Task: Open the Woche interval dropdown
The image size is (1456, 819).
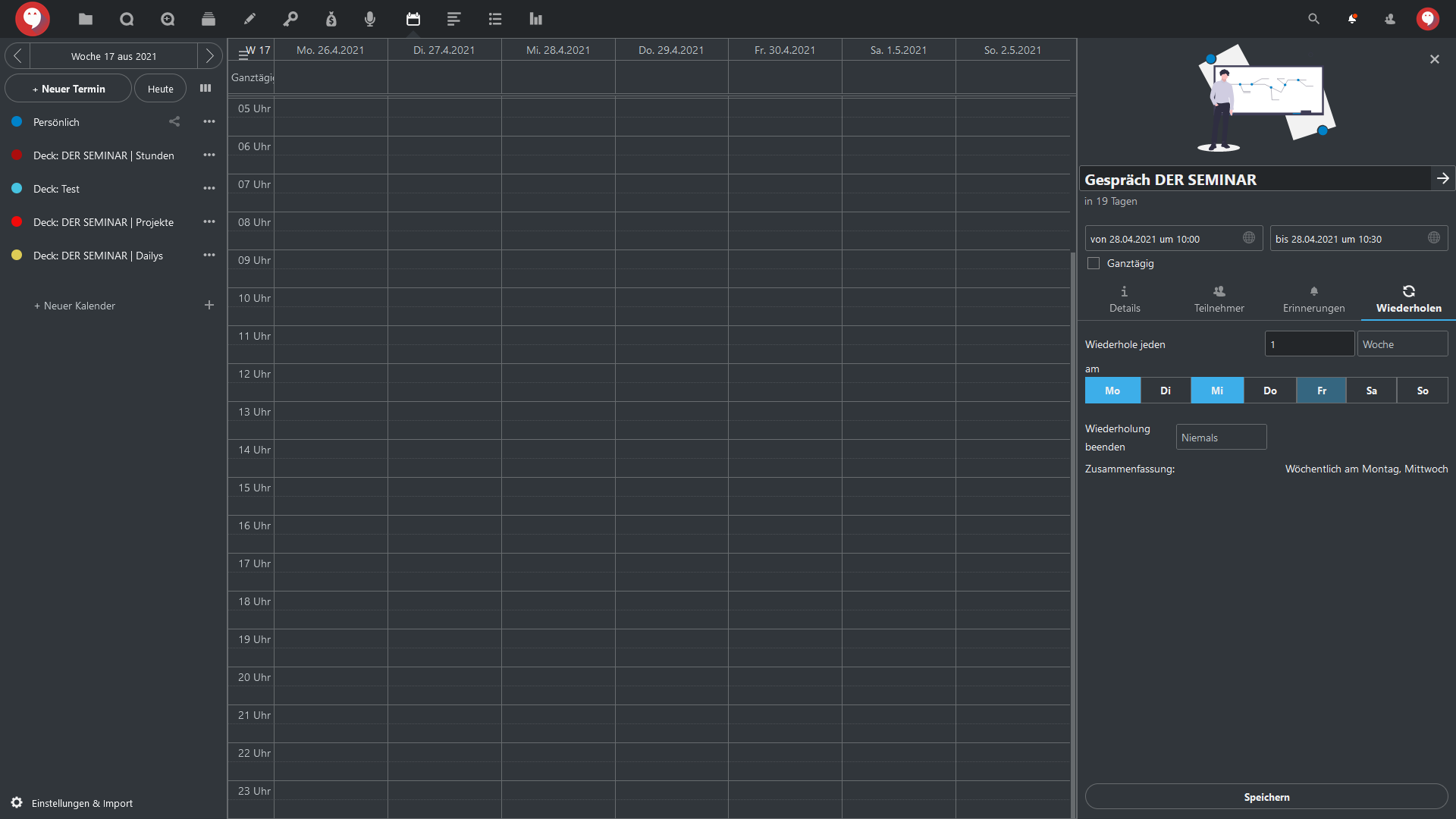Action: (x=1401, y=344)
